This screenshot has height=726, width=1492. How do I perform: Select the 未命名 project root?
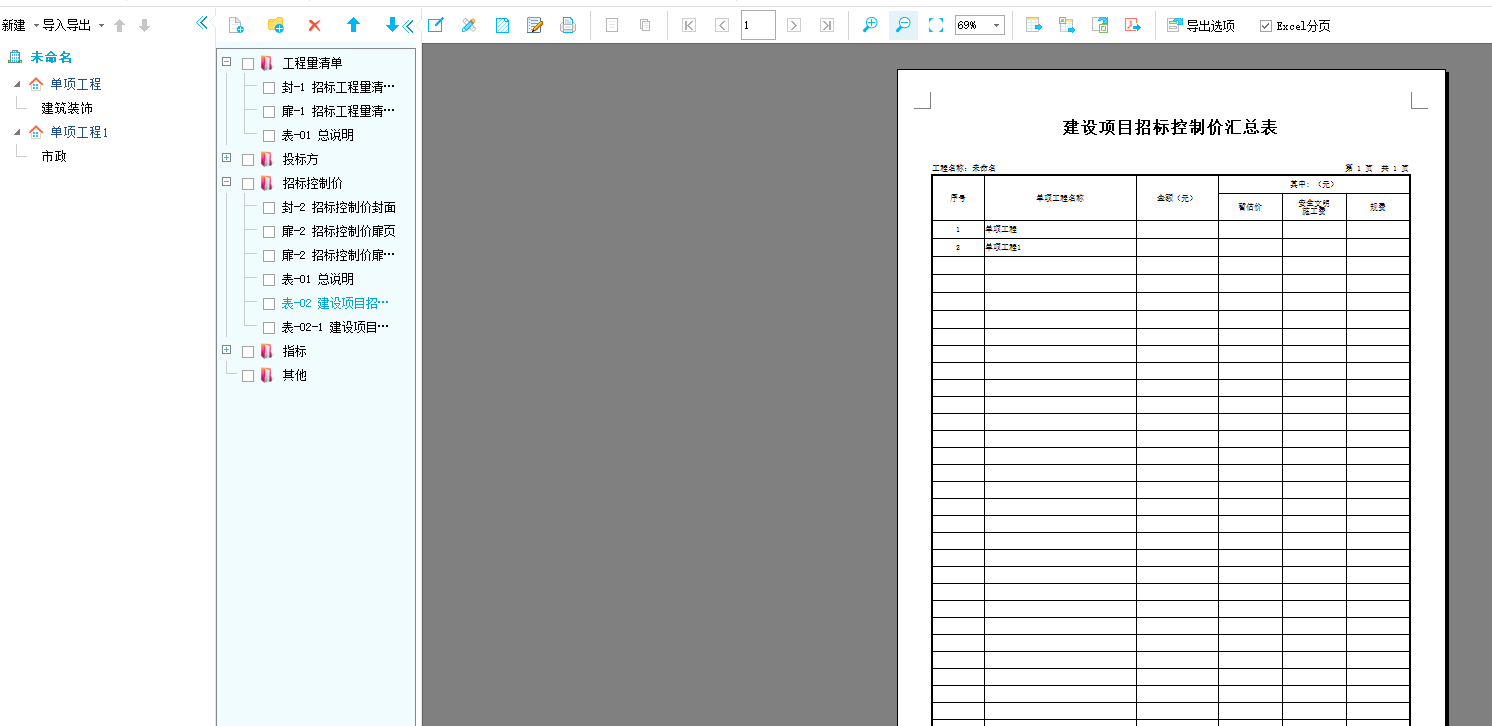click(x=51, y=57)
